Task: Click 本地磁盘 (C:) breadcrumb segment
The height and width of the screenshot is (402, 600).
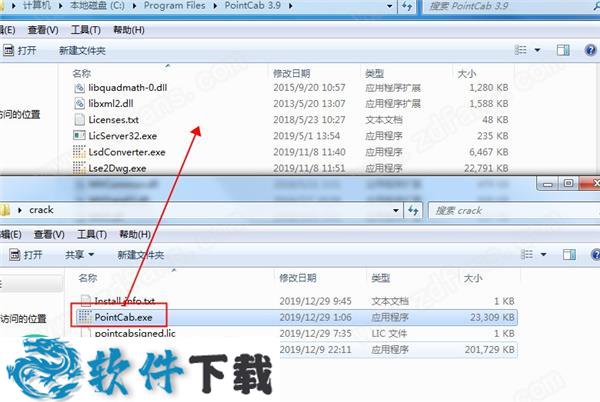Action: pos(98,6)
